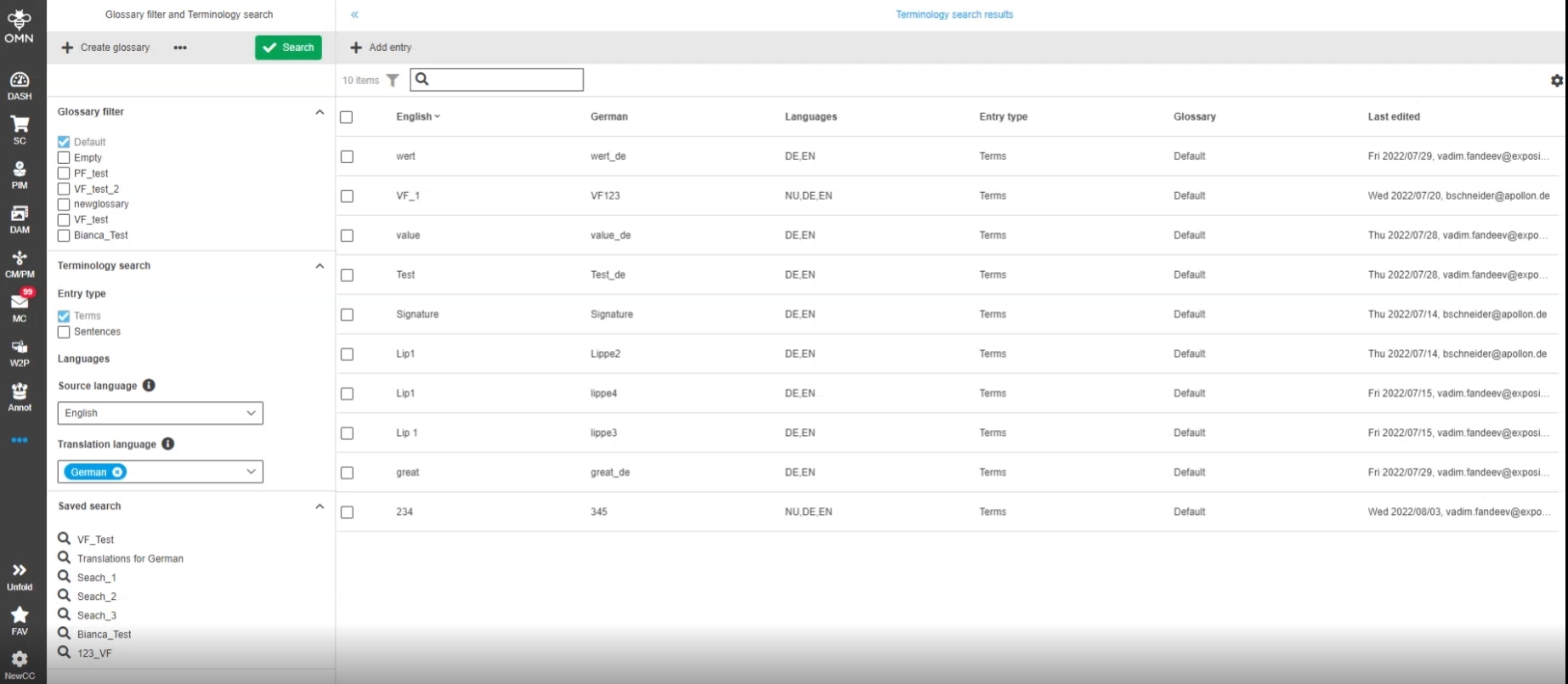Image resolution: width=1568 pixels, height=684 pixels.
Task: Open the Translations for German saved search
Action: (130, 558)
